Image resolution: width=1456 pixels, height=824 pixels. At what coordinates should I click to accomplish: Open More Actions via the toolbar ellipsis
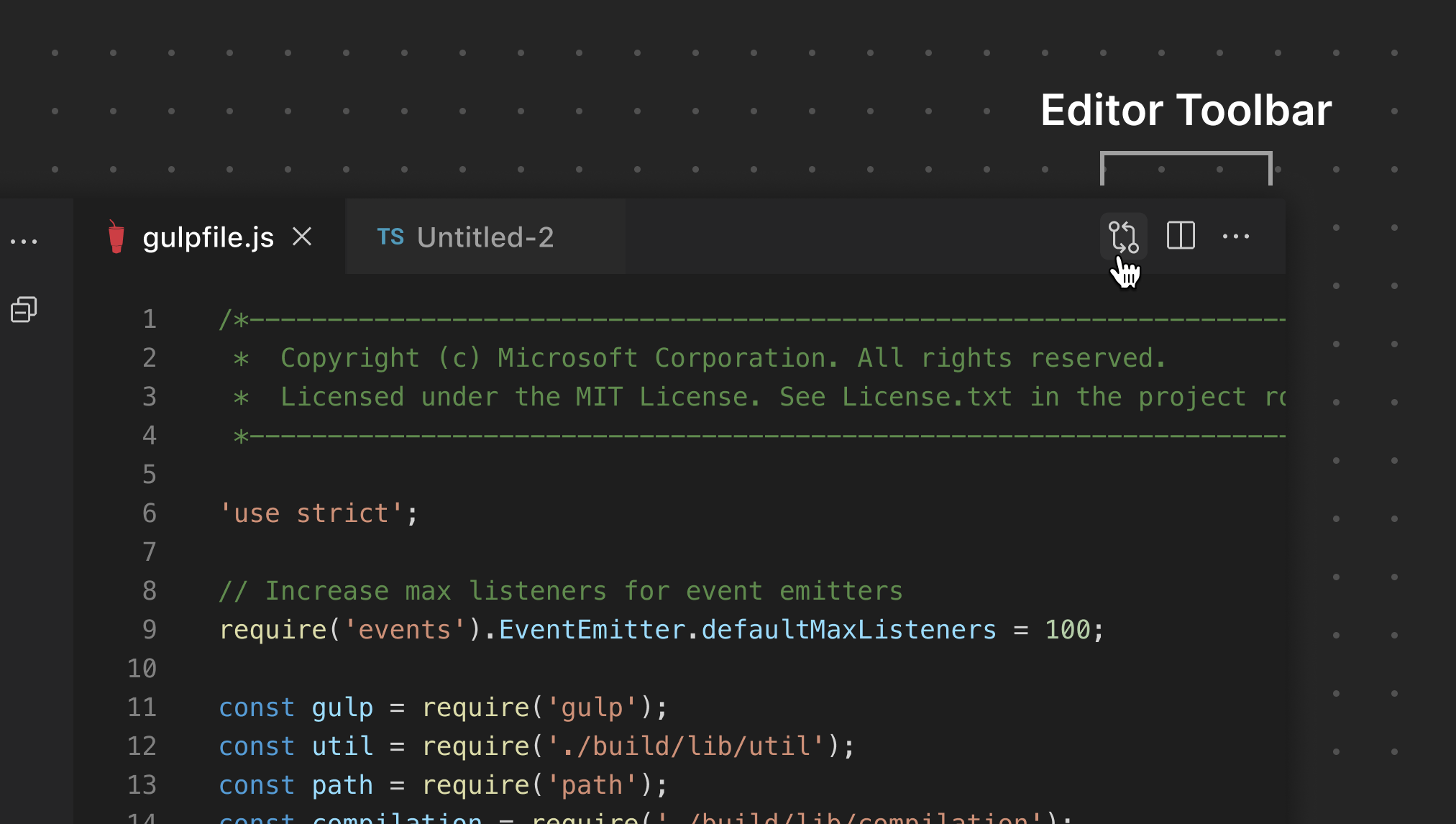1236,236
